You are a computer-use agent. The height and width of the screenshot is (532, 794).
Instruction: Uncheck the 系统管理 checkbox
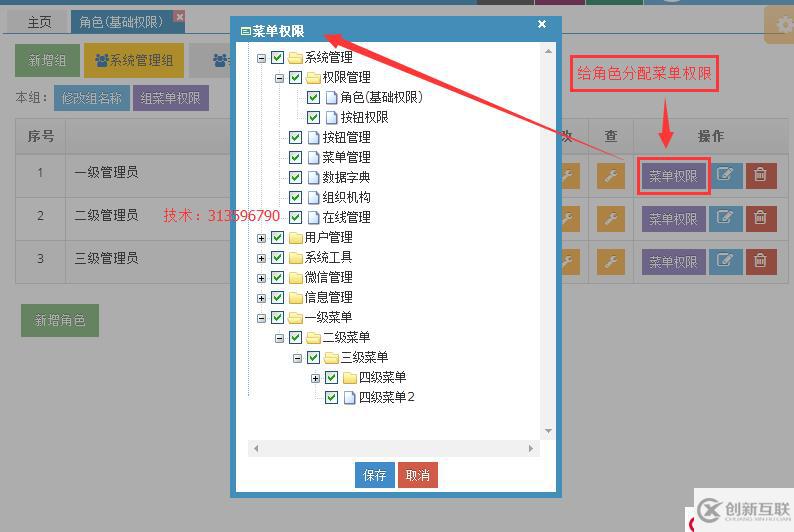point(277,58)
